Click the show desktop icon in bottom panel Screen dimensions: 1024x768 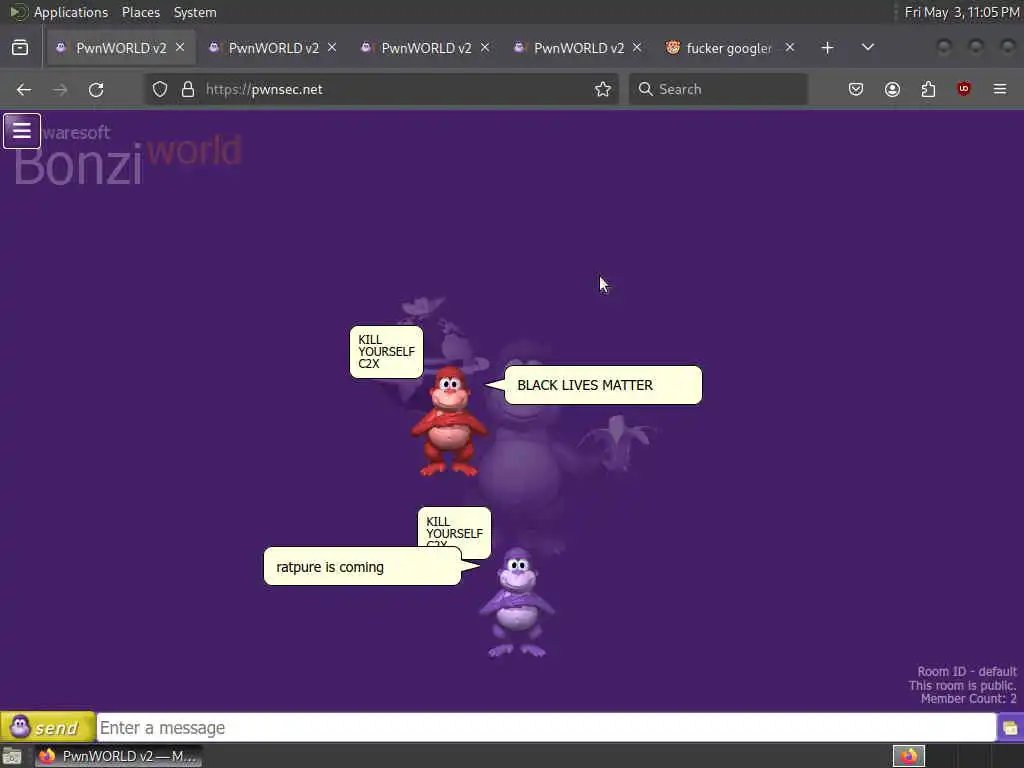(x=12, y=757)
